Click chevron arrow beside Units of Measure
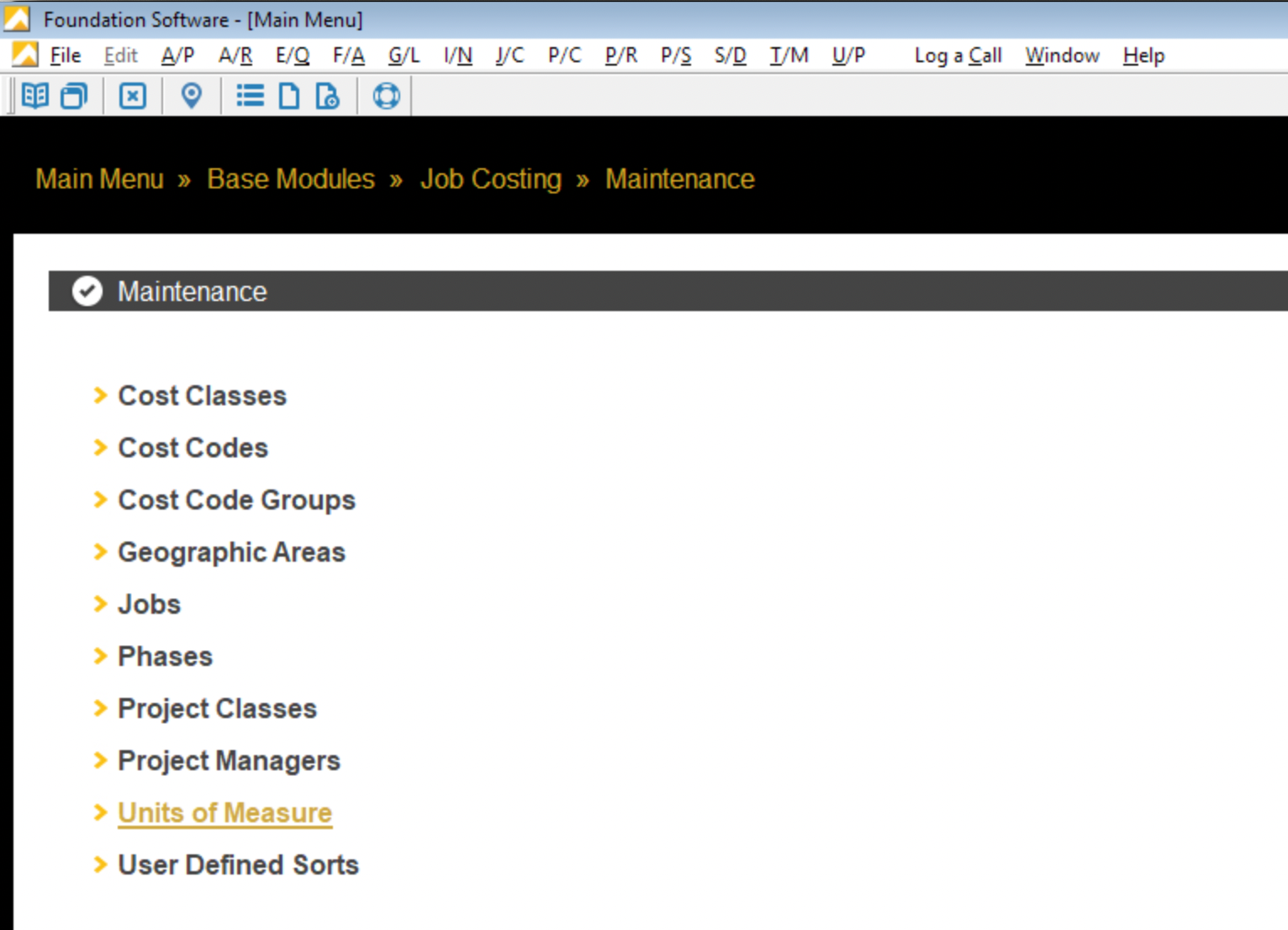The width and height of the screenshot is (1288, 930). tap(100, 812)
